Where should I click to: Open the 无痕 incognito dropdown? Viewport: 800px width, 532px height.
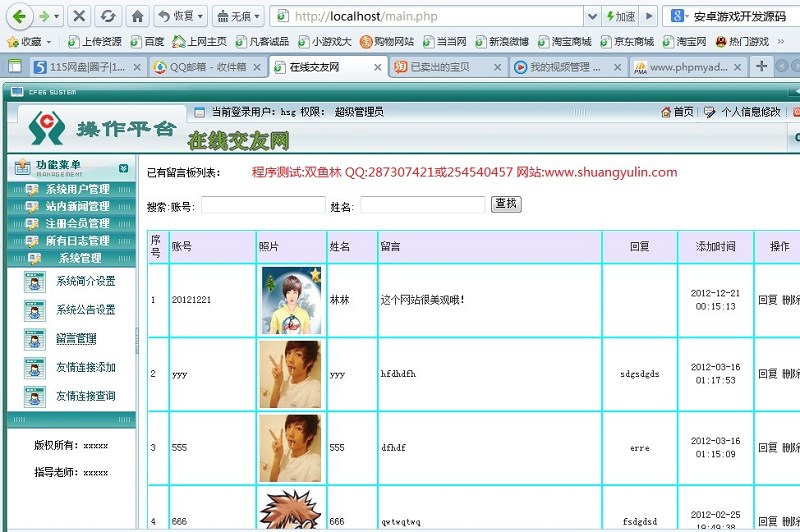[x=238, y=16]
